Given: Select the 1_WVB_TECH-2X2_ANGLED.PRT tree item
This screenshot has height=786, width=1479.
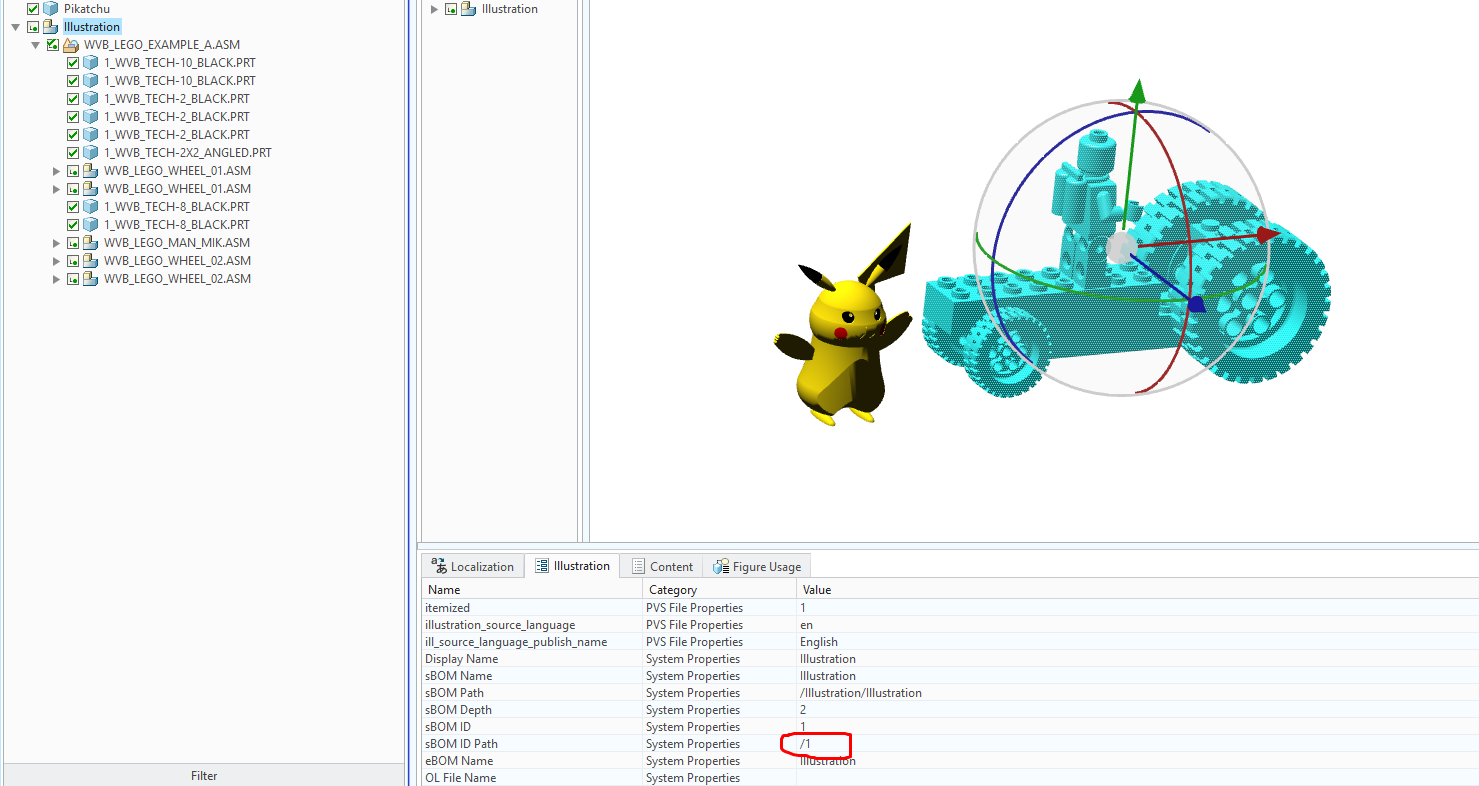Looking at the screenshot, I should coord(188,153).
